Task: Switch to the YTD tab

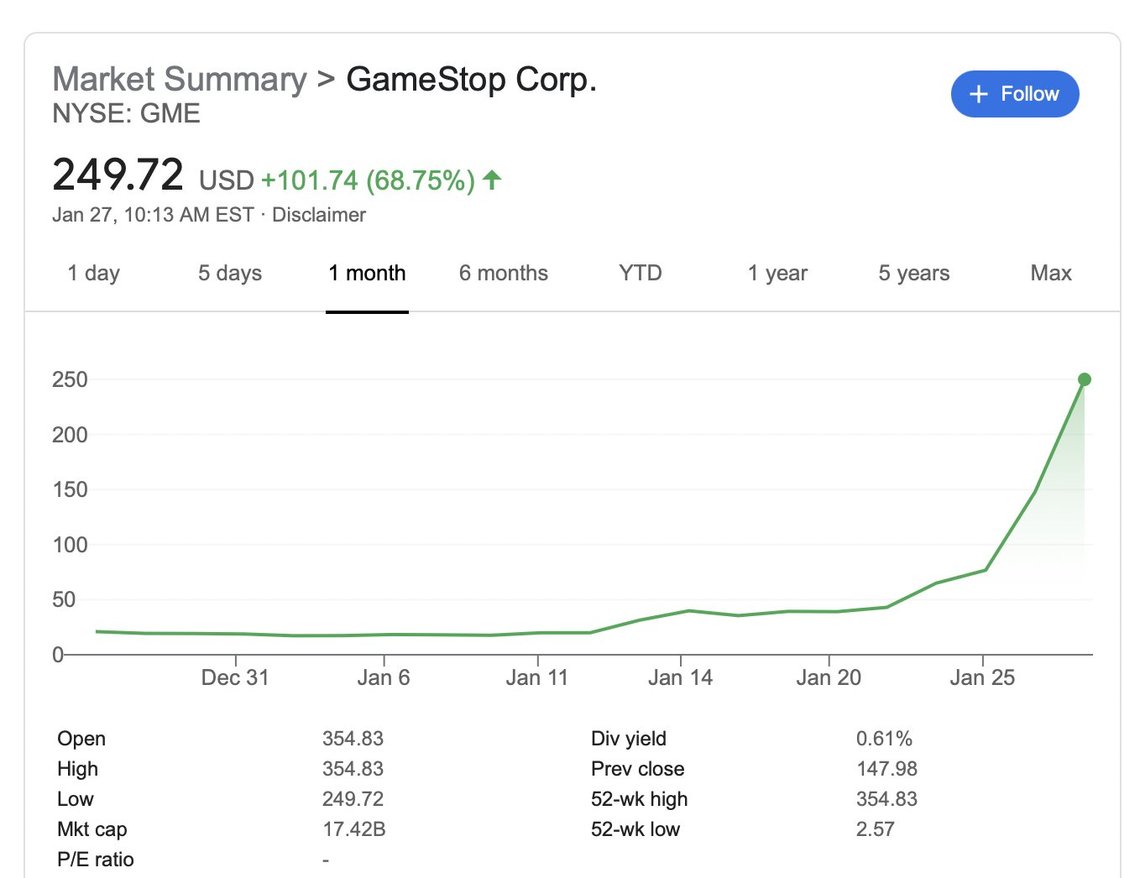Action: [x=640, y=273]
